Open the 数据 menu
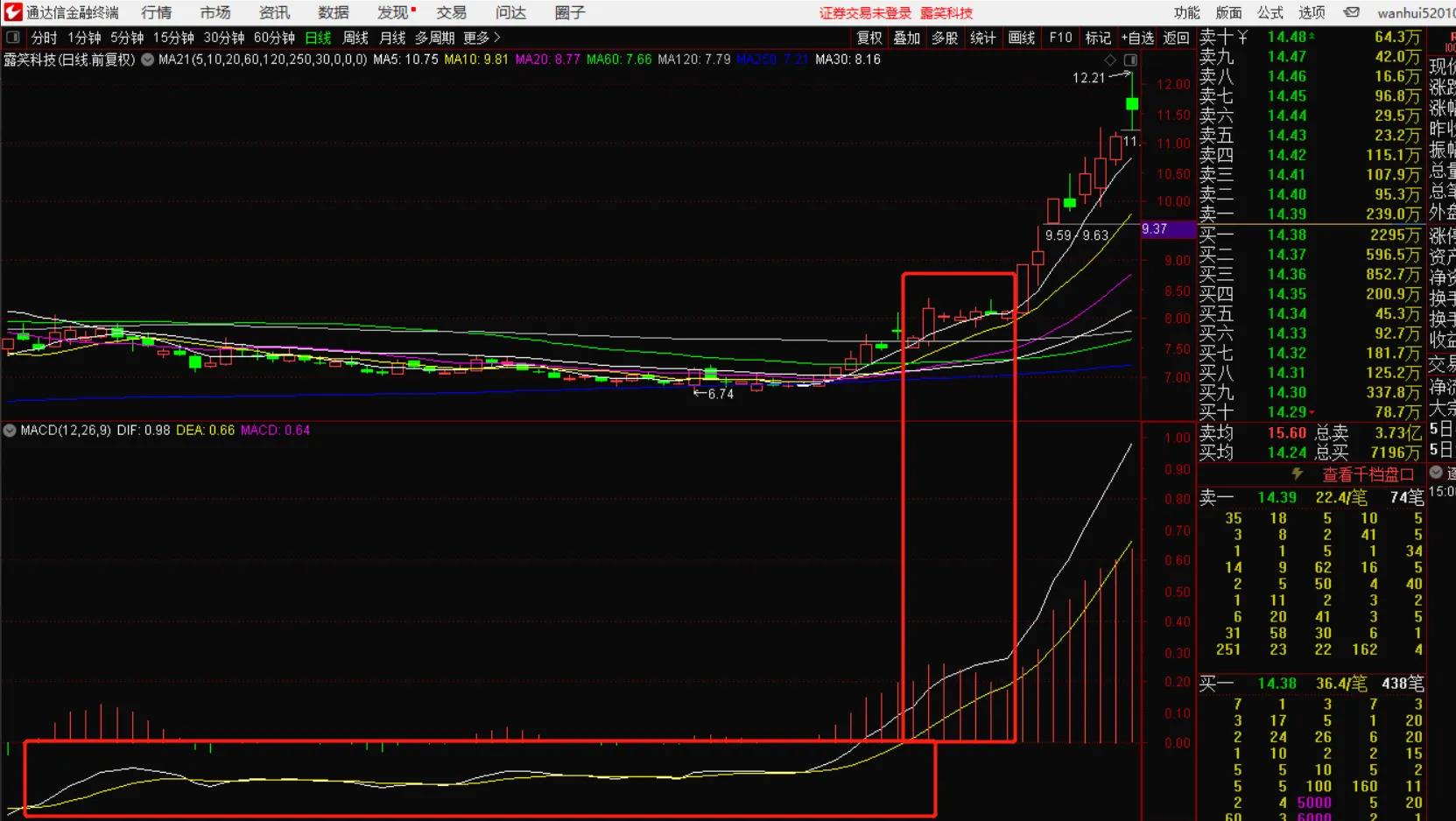1456x821 pixels. click(334, 12)
